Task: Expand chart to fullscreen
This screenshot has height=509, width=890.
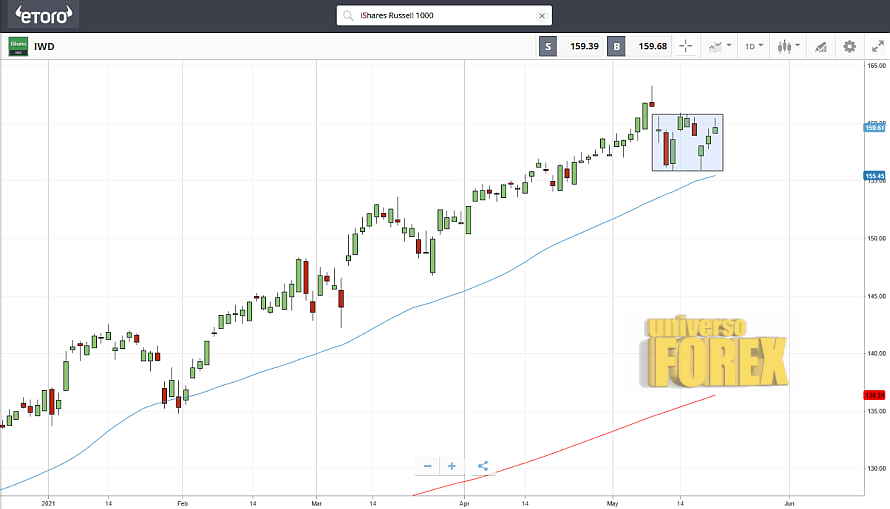Action: coord(877,46)
